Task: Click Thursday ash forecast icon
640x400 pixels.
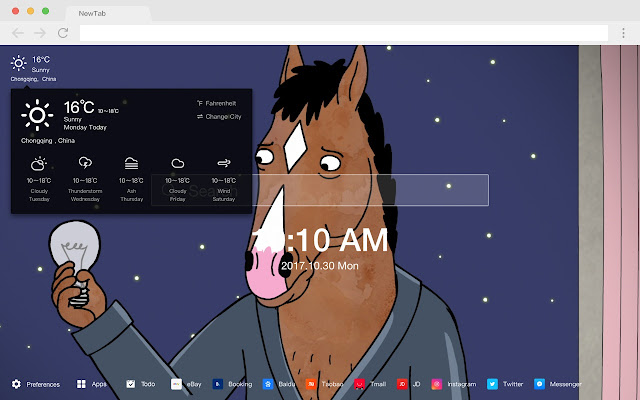Action: (x=131, y=163)
